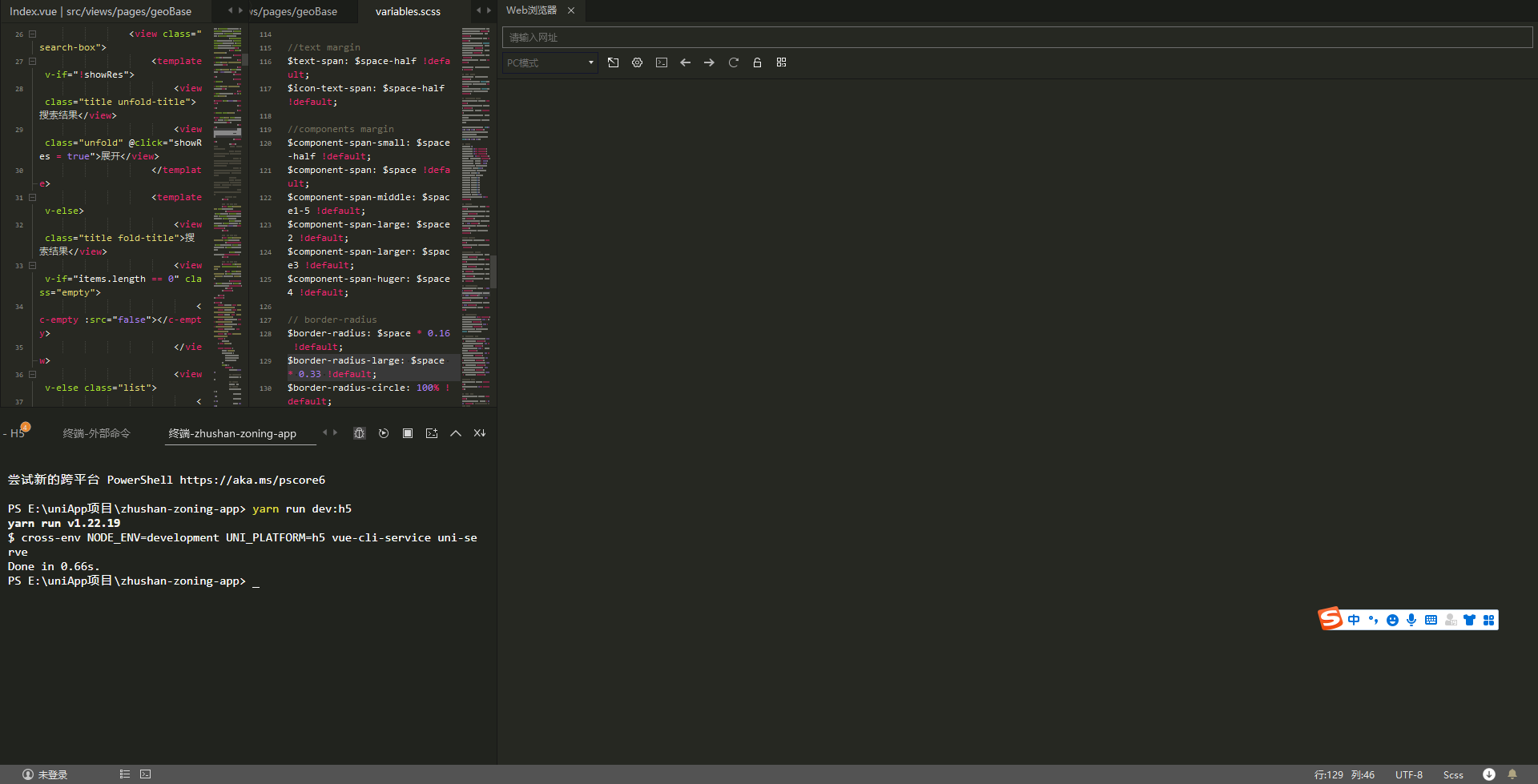Click the 行:129 line indicator
Image resolution: width=1538 pixels, height=784 pixels.
pyautogui.click(x=1328, y=774)
